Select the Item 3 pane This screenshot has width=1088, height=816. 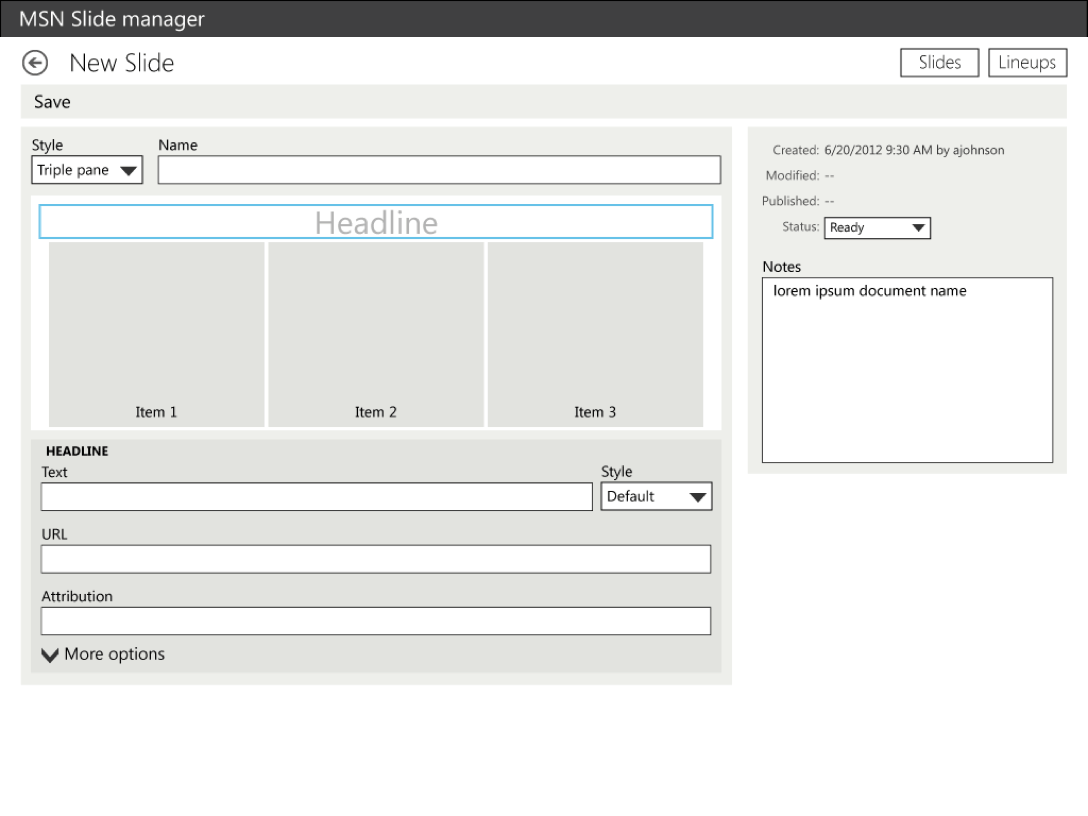coord(595,334)
